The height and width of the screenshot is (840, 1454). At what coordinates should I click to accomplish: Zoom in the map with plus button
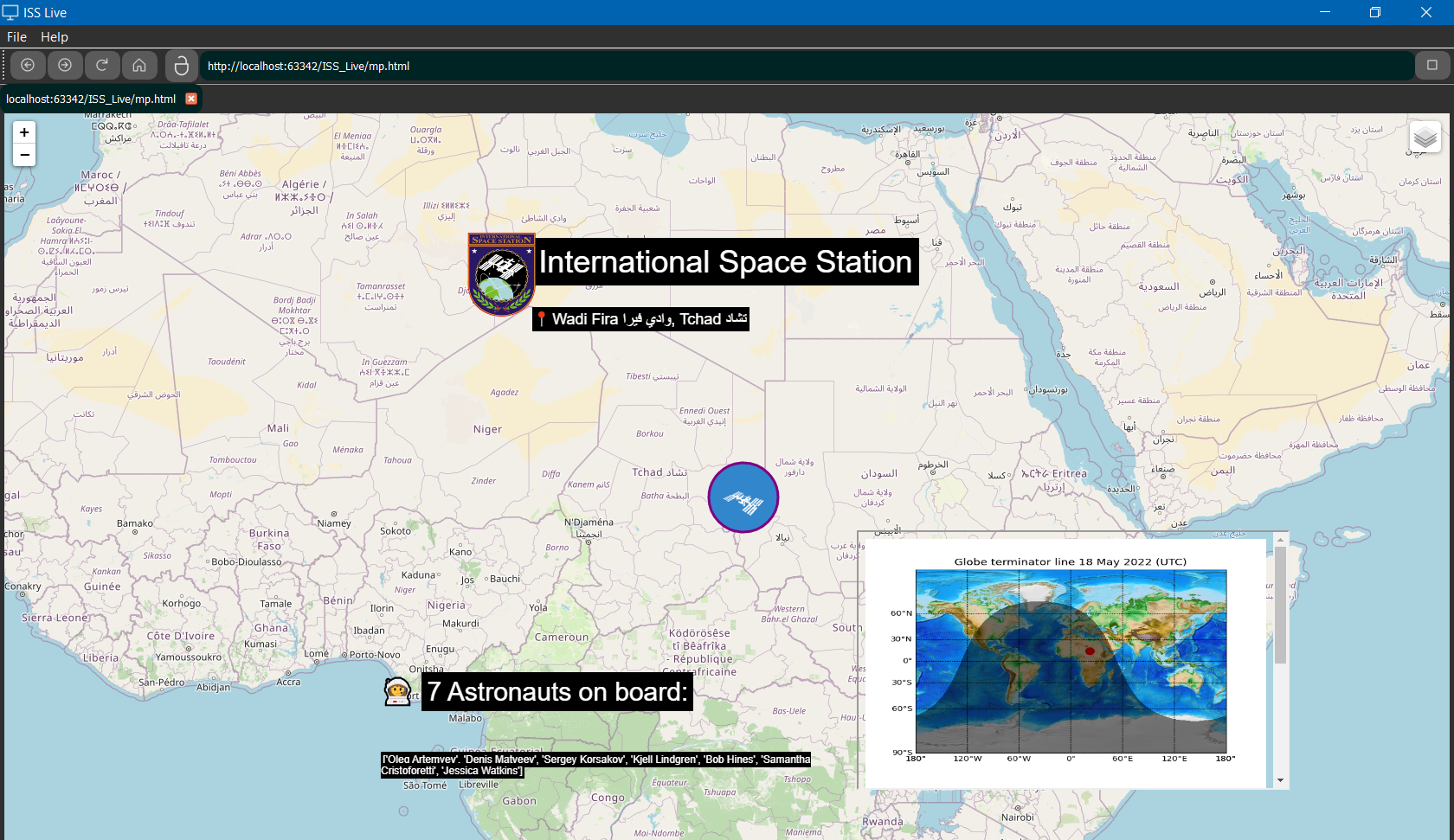(24, 132)
